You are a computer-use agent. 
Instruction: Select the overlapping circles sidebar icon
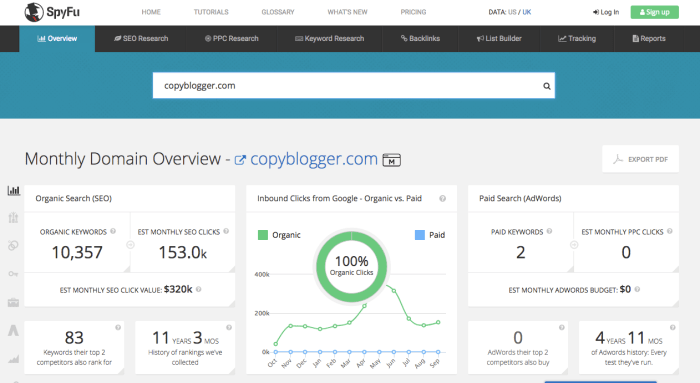pos(13,245)
